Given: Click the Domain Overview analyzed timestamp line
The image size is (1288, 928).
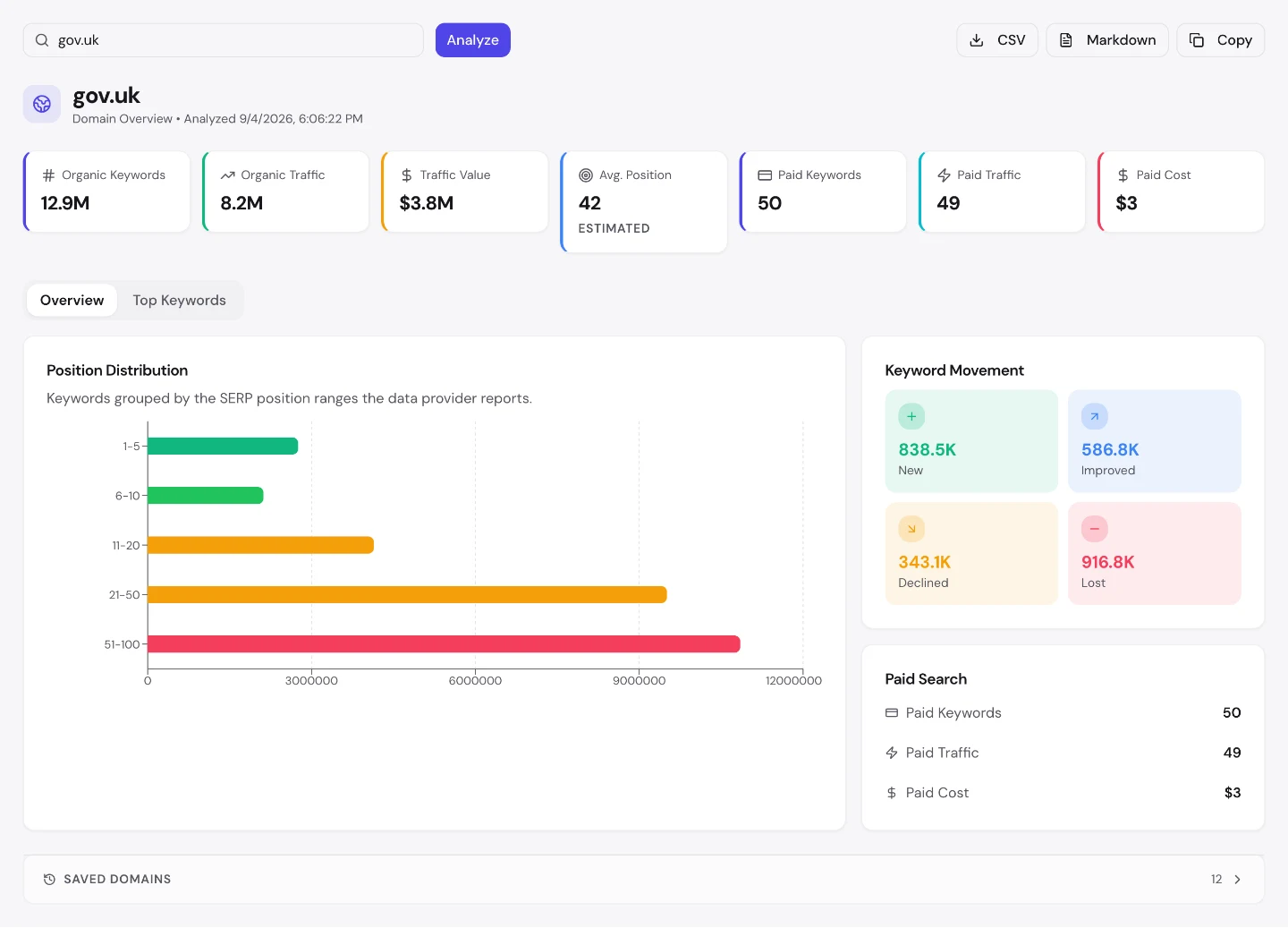Looking at the screenshot, I should coord(217,119).
